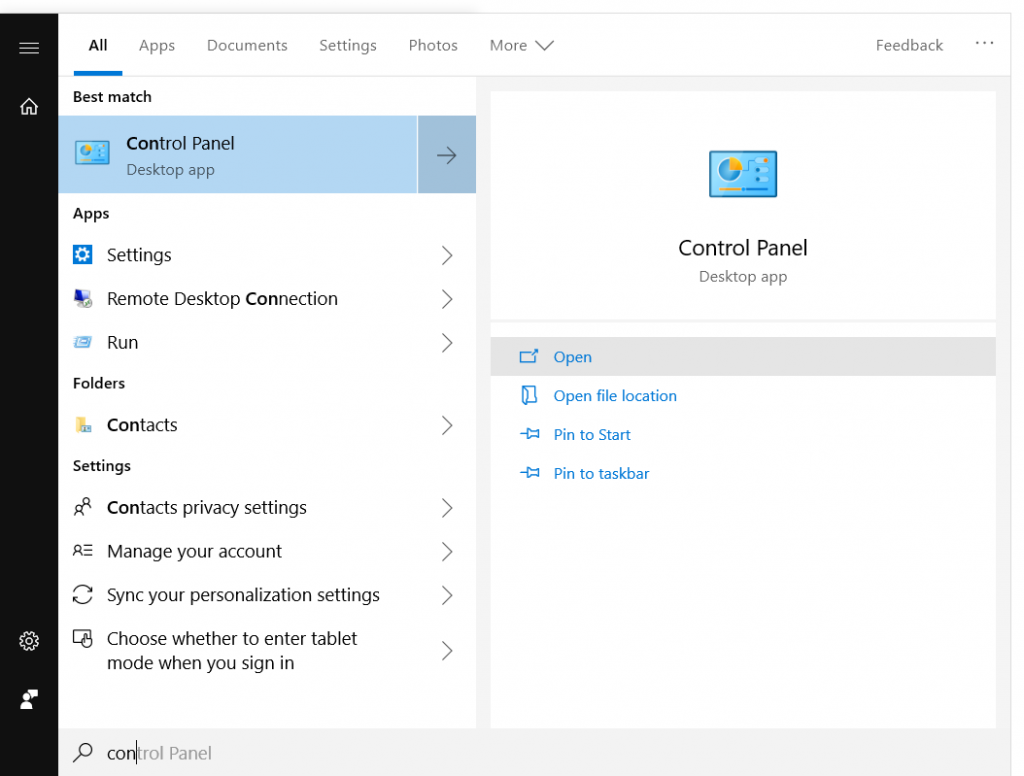
Task: Expand tablet mode sign-in setting chevron
Action: click(x=447, y=651)
